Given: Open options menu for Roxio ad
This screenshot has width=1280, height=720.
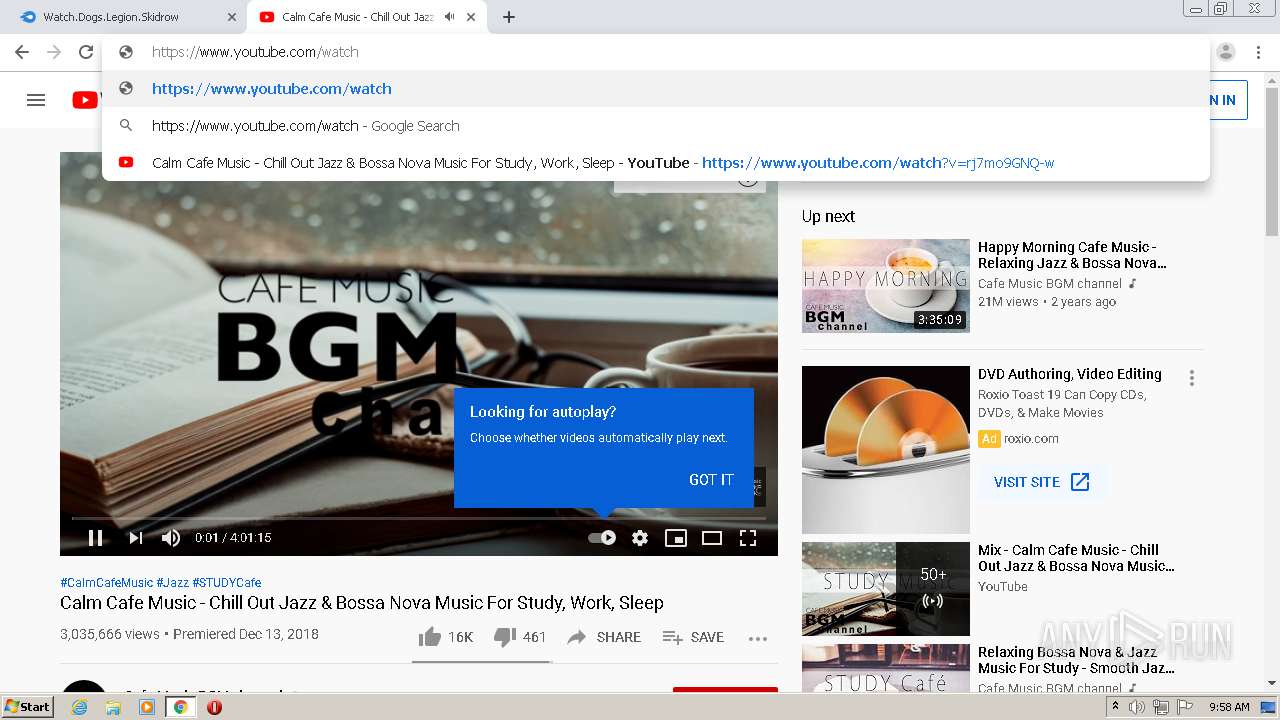Looking at the screenshot, I should tap(1191, 378).
